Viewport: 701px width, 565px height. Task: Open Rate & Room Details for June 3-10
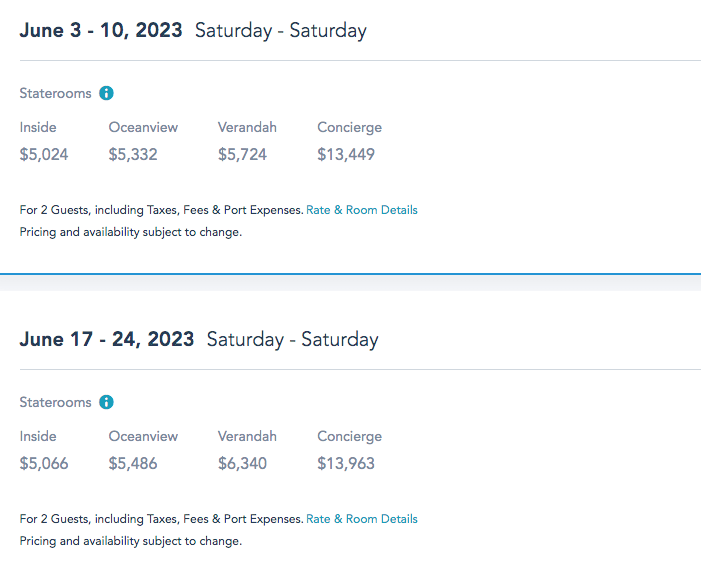(x=362, y=210)
